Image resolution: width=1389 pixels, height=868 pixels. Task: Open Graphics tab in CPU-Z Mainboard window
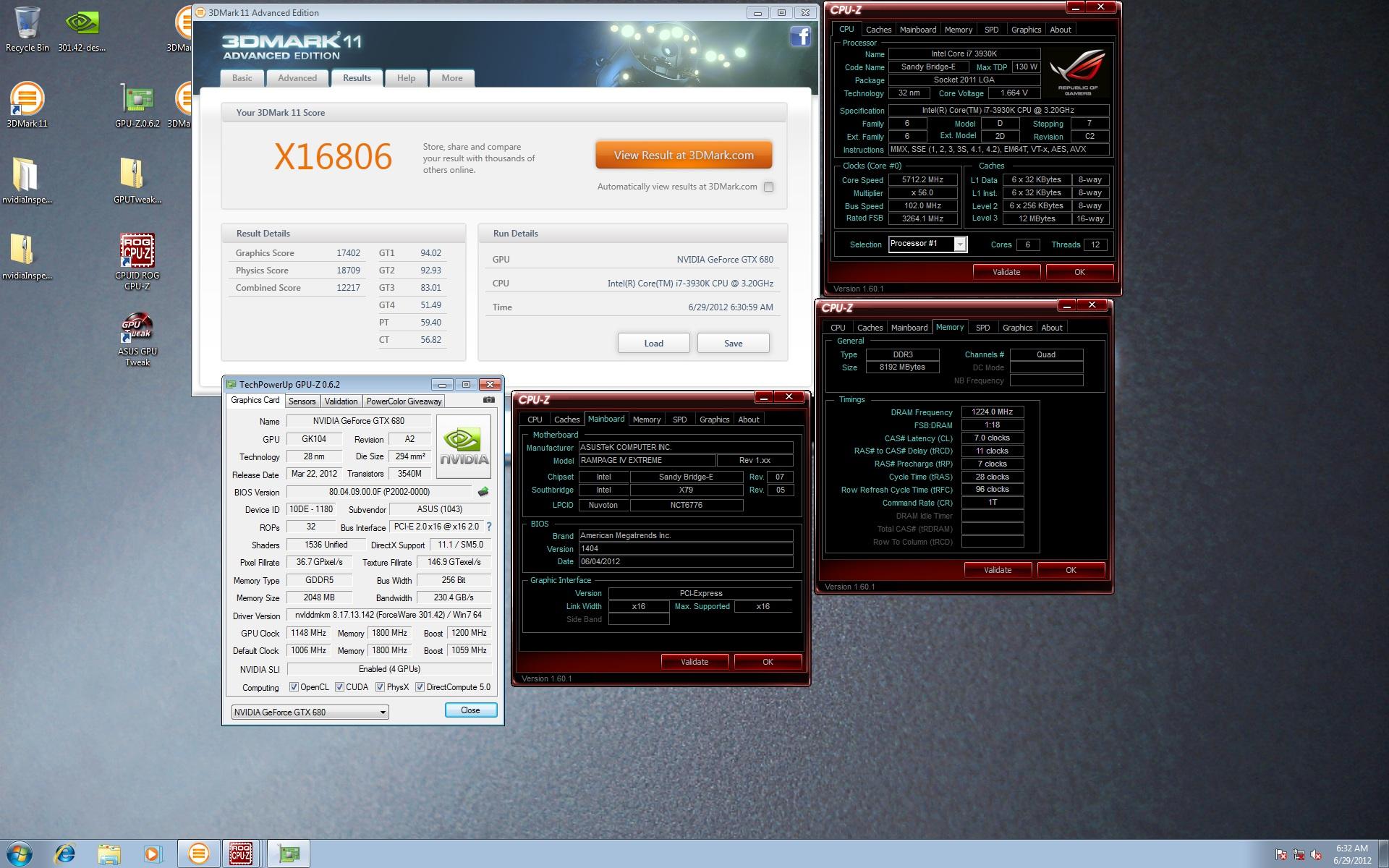pos(714,420)
